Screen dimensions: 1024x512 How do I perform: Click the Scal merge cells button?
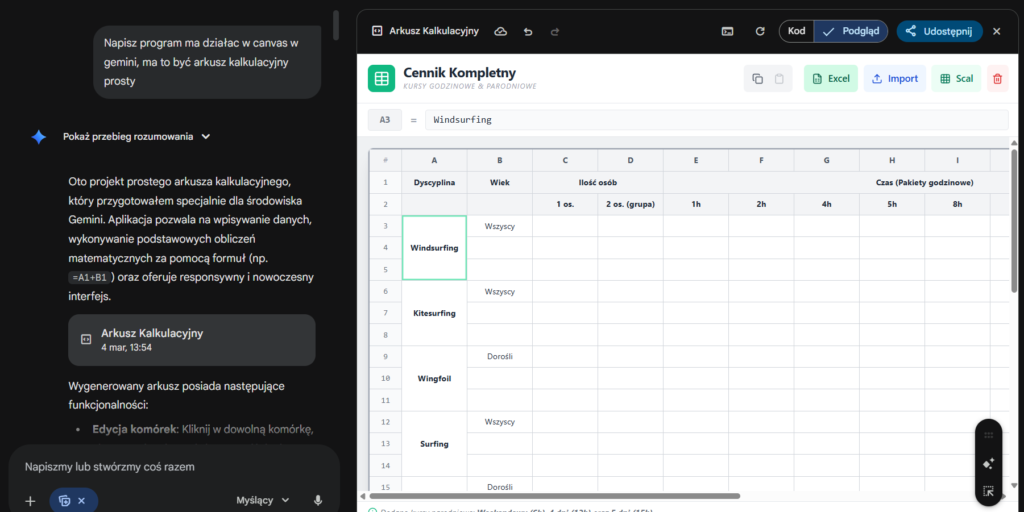click(x=956, y=79)
